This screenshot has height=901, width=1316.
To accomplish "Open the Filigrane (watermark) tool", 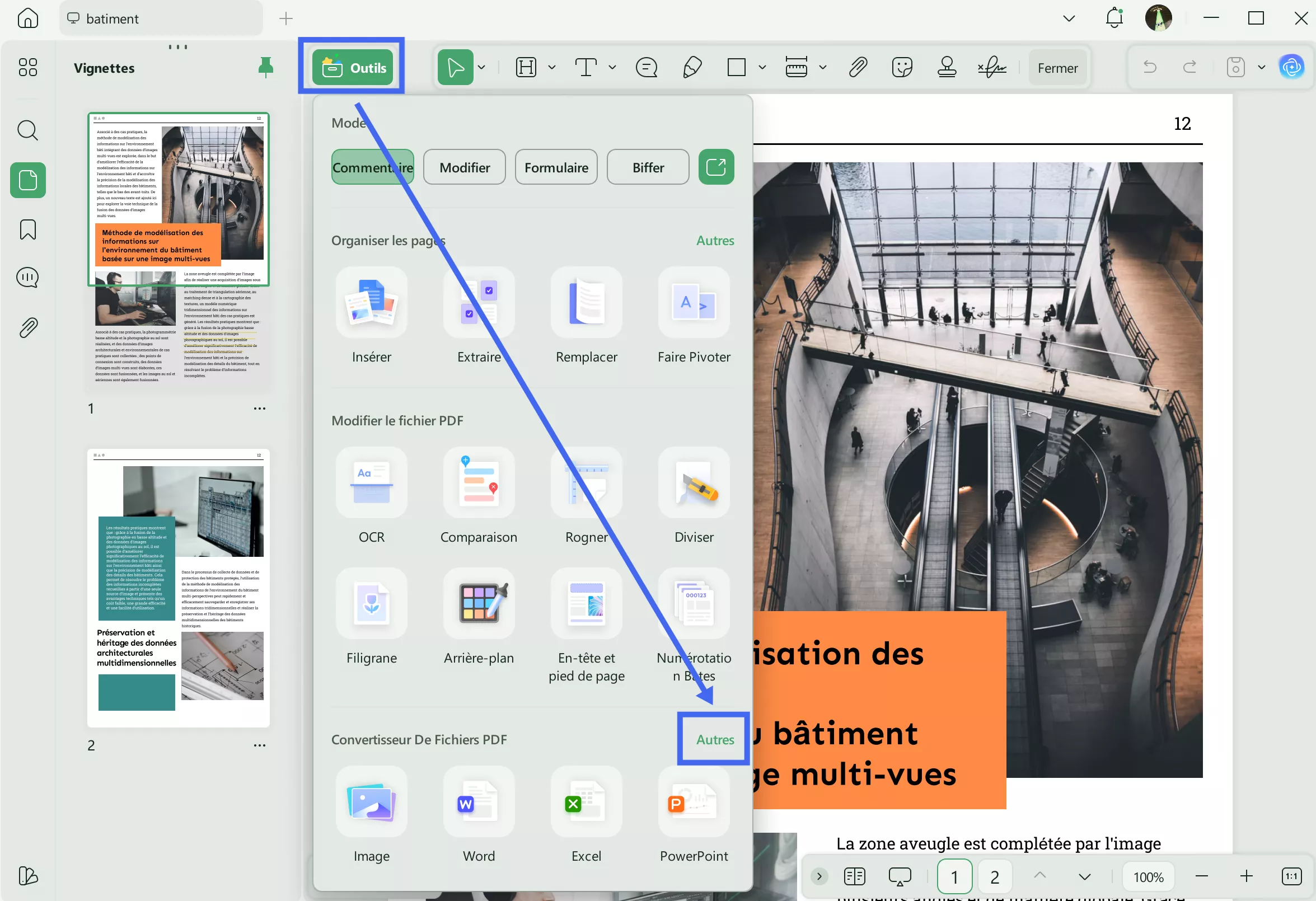I will [x=372, y=617].
